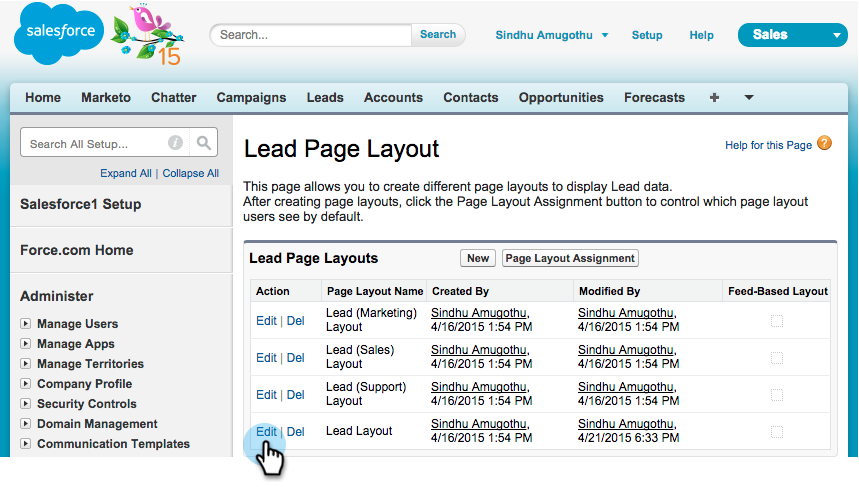Image resolution: width=859 pixels, height=487 pixels.
Task: Click Help for this Page link
Action: click(x=768, y=145)
